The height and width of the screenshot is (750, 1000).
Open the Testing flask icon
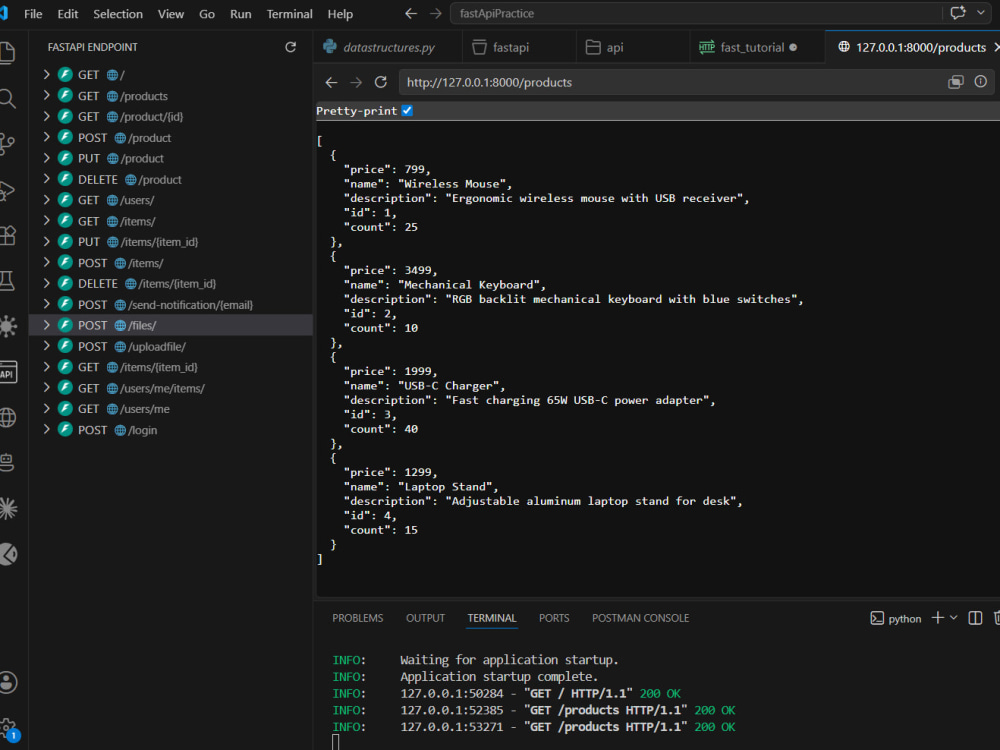(7, 281)
